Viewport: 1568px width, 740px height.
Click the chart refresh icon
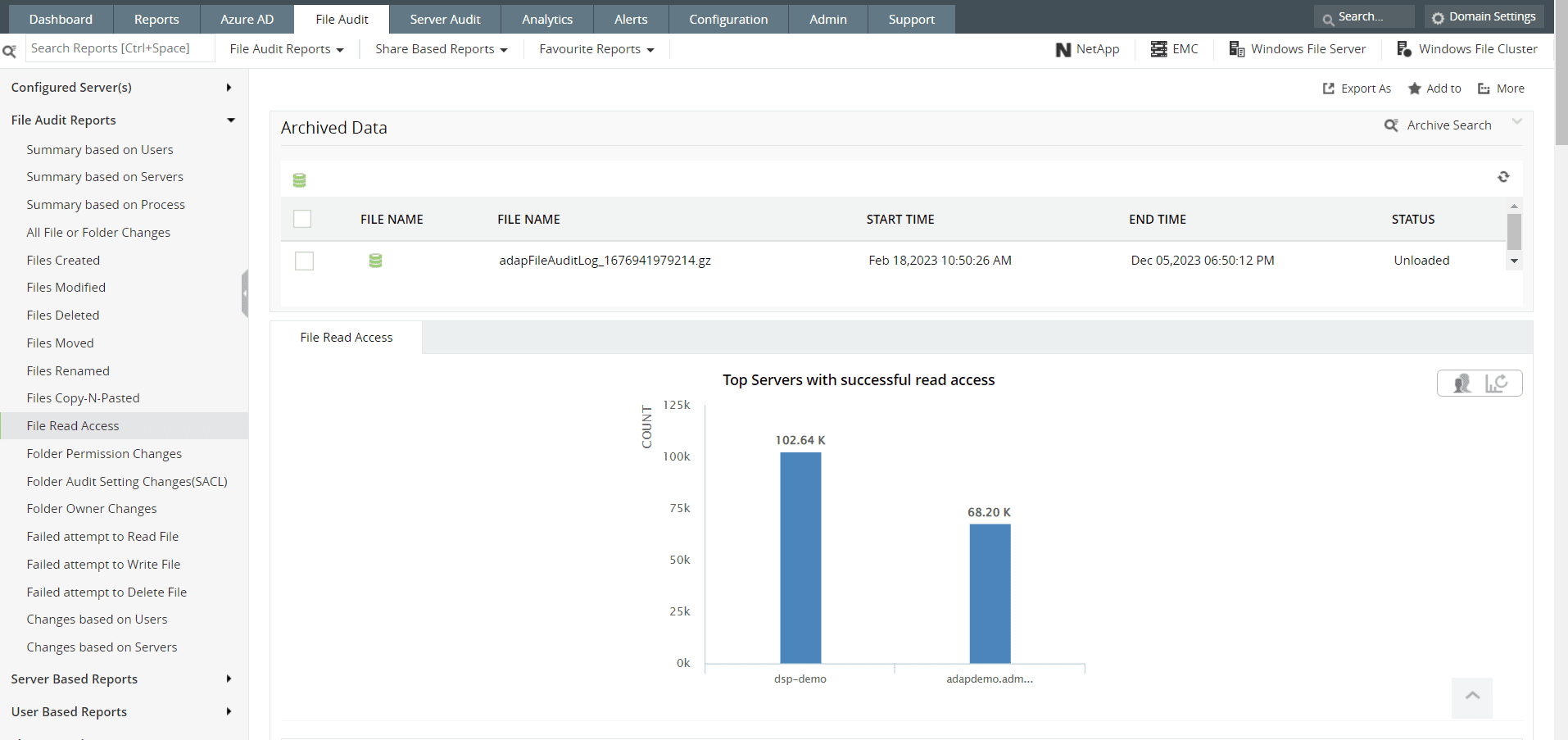click(1498, 384)
